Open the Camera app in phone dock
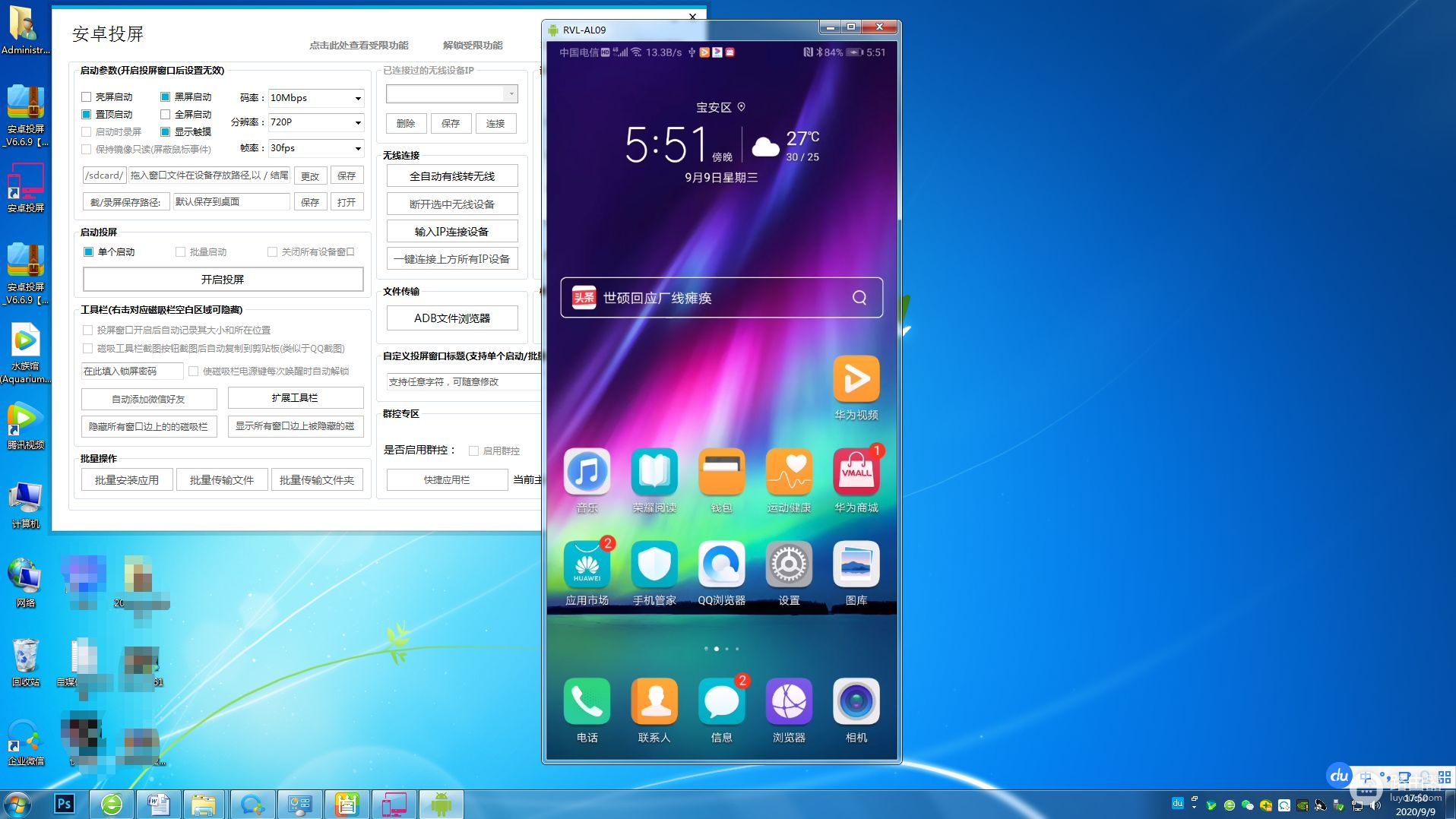Viewport: 1456px width, 819px height. pos(856,701)
